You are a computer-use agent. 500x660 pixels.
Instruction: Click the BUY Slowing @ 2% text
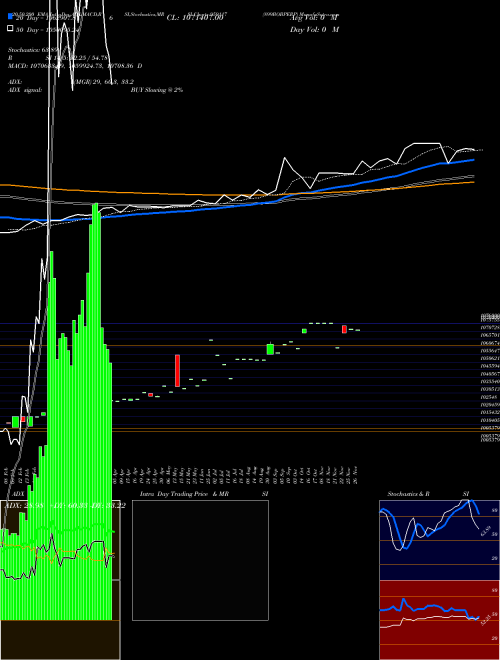[157, 90]
